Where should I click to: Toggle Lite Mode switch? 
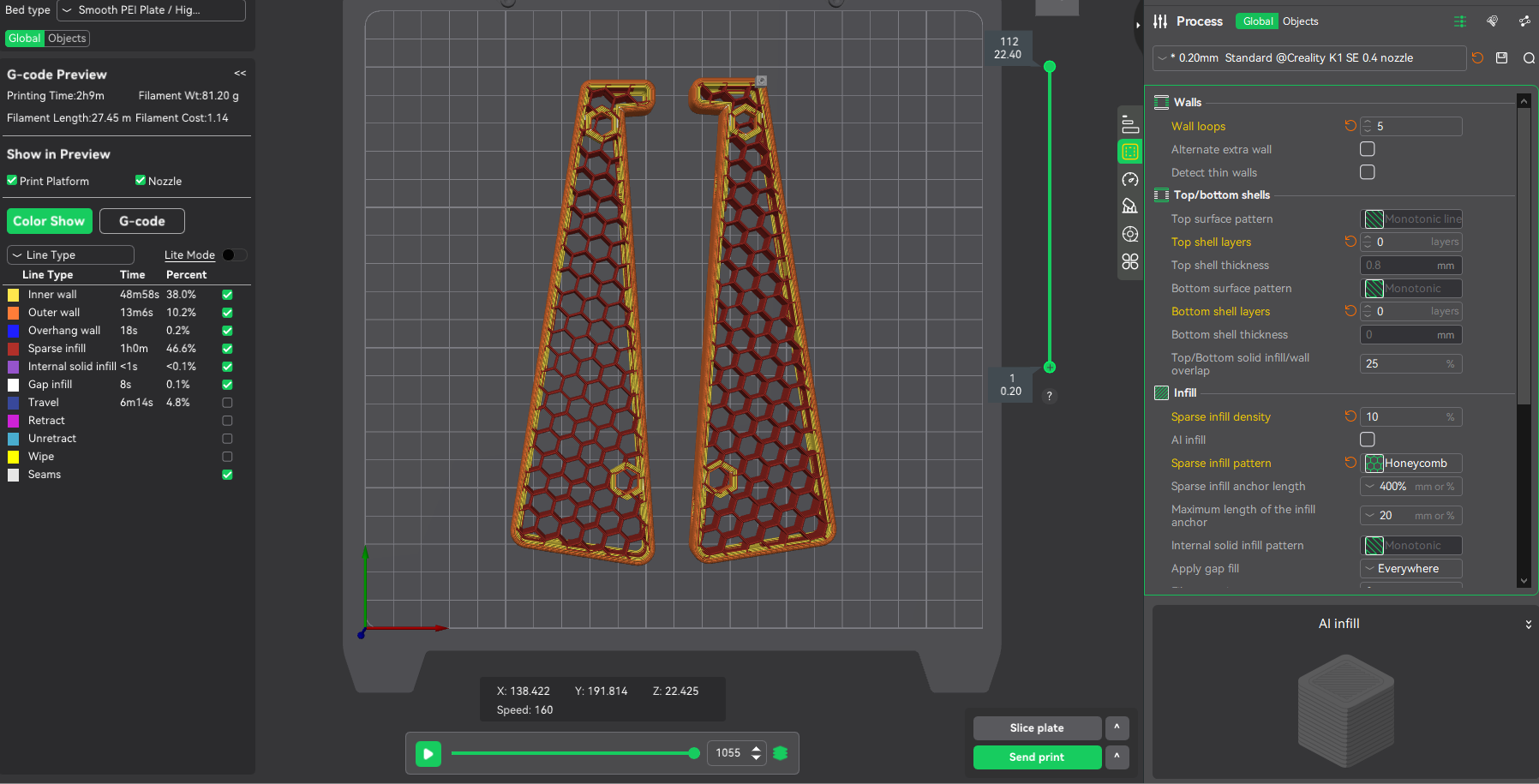point(234,254)
